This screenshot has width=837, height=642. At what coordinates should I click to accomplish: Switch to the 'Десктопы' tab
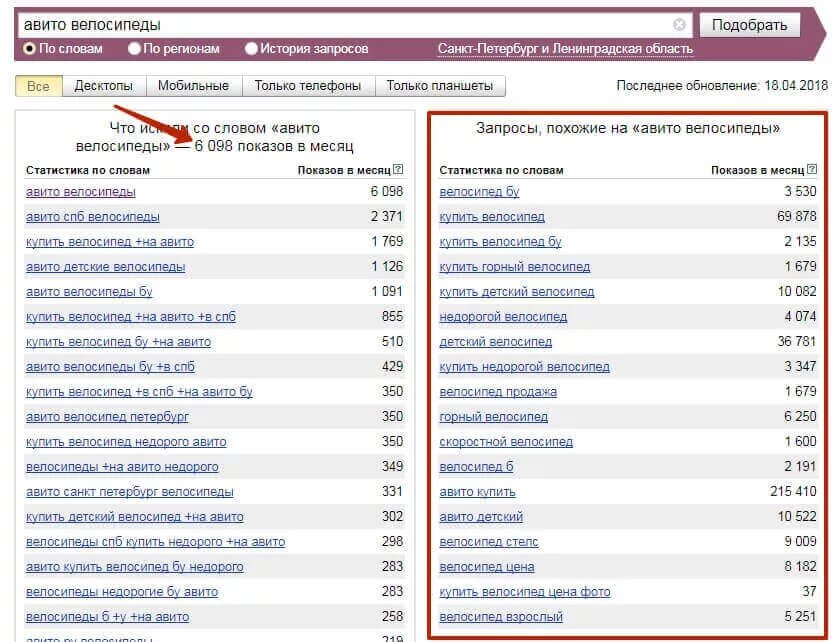click(104, 86)
